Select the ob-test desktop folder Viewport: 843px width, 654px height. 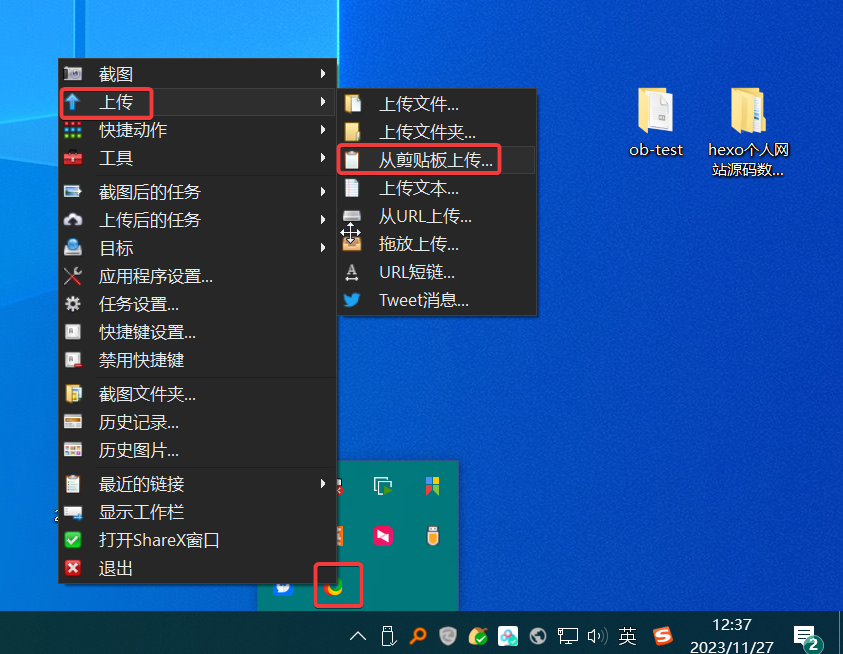tap(656, 123)
